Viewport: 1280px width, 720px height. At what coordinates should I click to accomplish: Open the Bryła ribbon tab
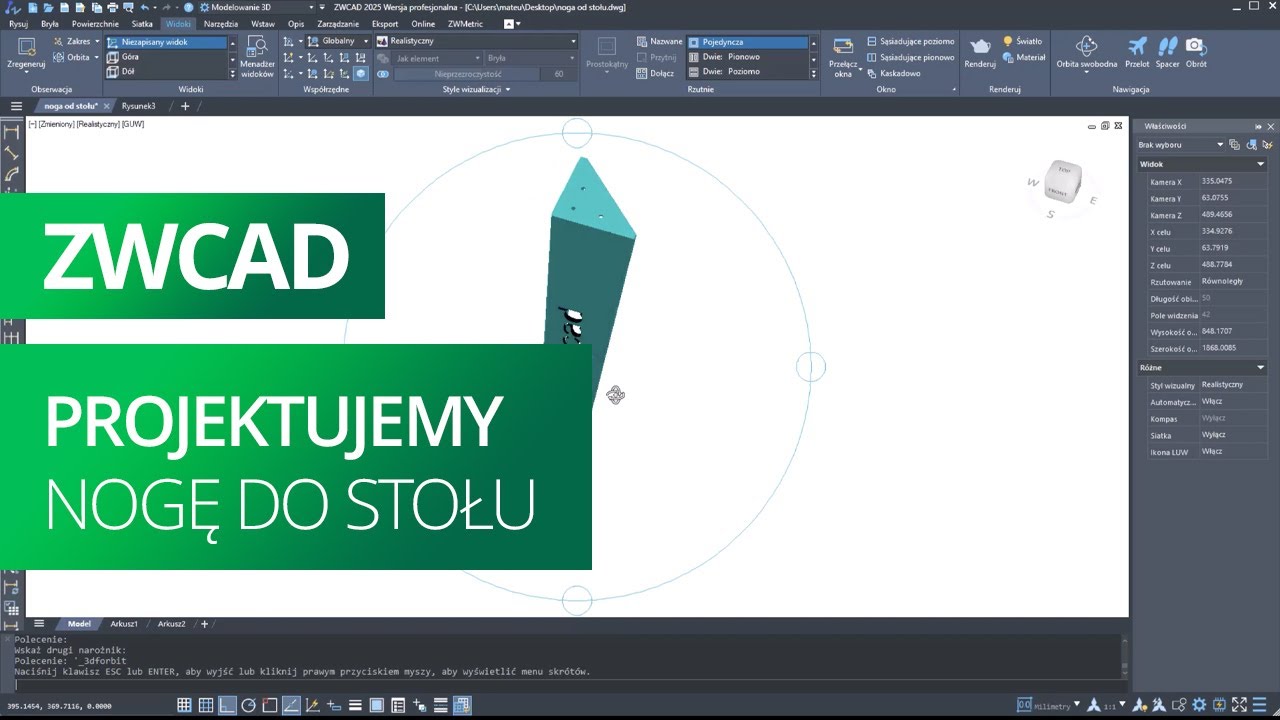pyautogui.click(x=49, y=23)
